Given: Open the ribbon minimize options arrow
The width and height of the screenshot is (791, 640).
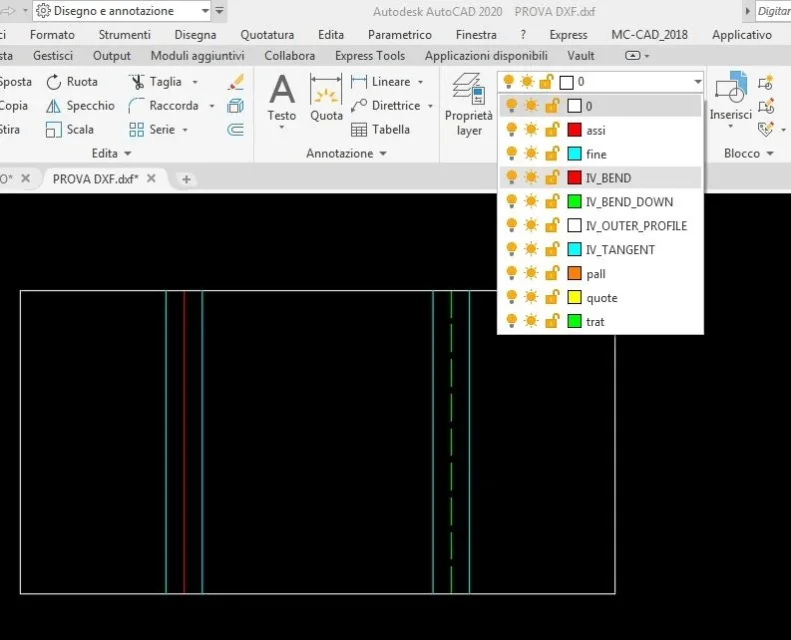Looking at the screenshot, I should tap(647, 56).
